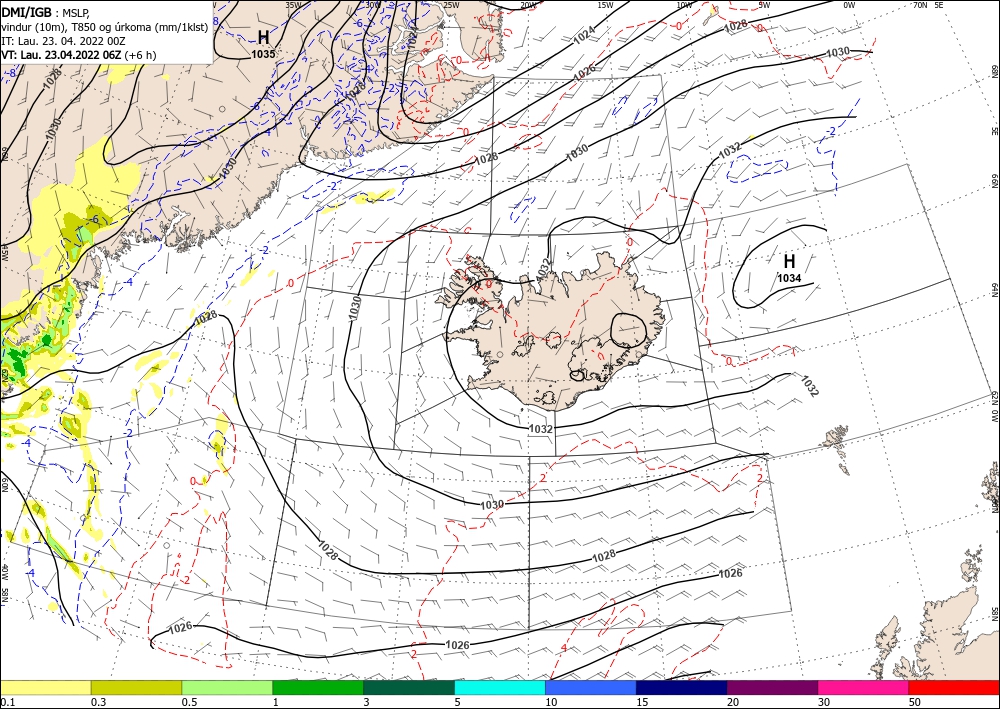Click the '20W' longitude label at top
Image resolution: width=1000 pixels, height=709 pixels.
pyautogui.click(x=528, y=5)
